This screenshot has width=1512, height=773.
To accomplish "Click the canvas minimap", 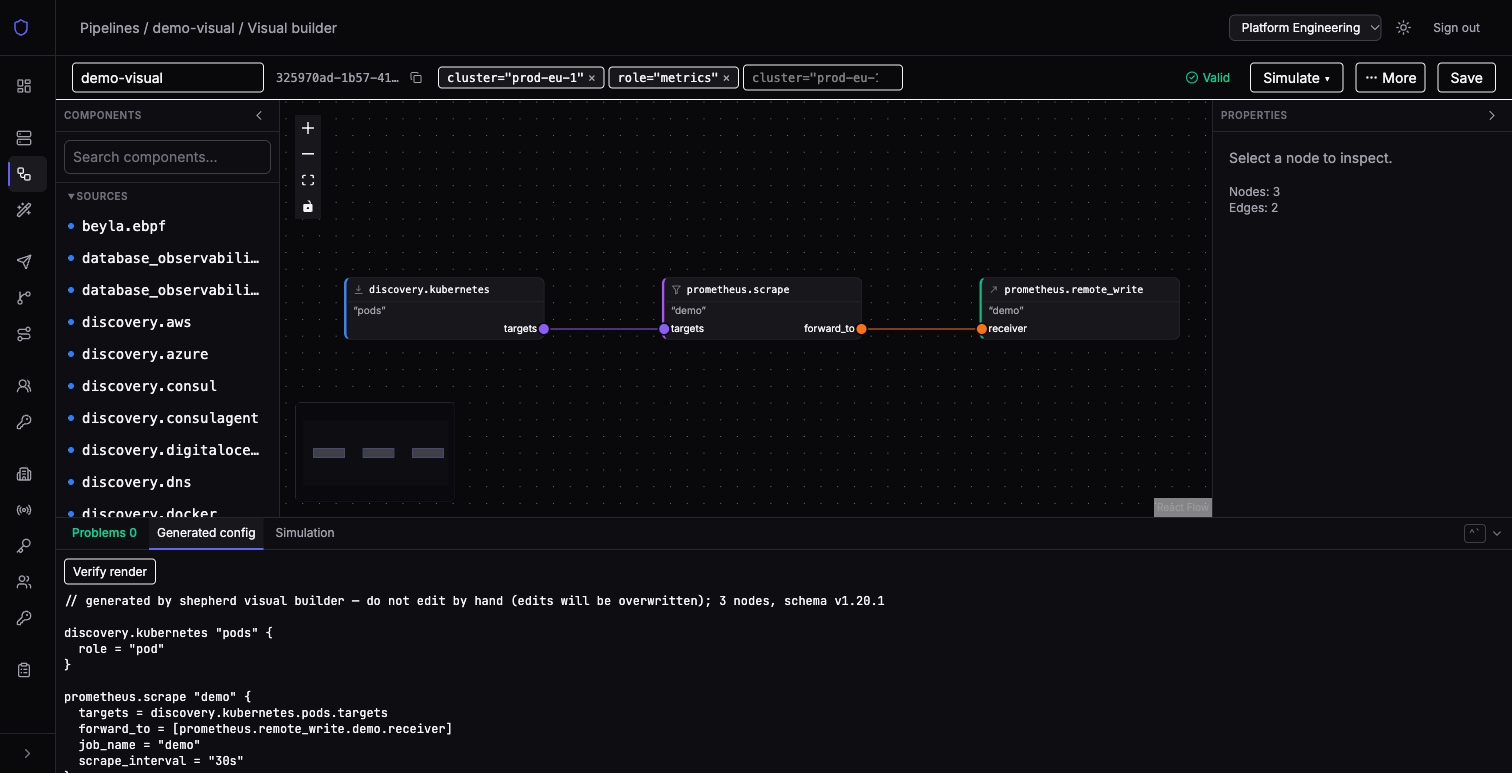I will [375, 452].
